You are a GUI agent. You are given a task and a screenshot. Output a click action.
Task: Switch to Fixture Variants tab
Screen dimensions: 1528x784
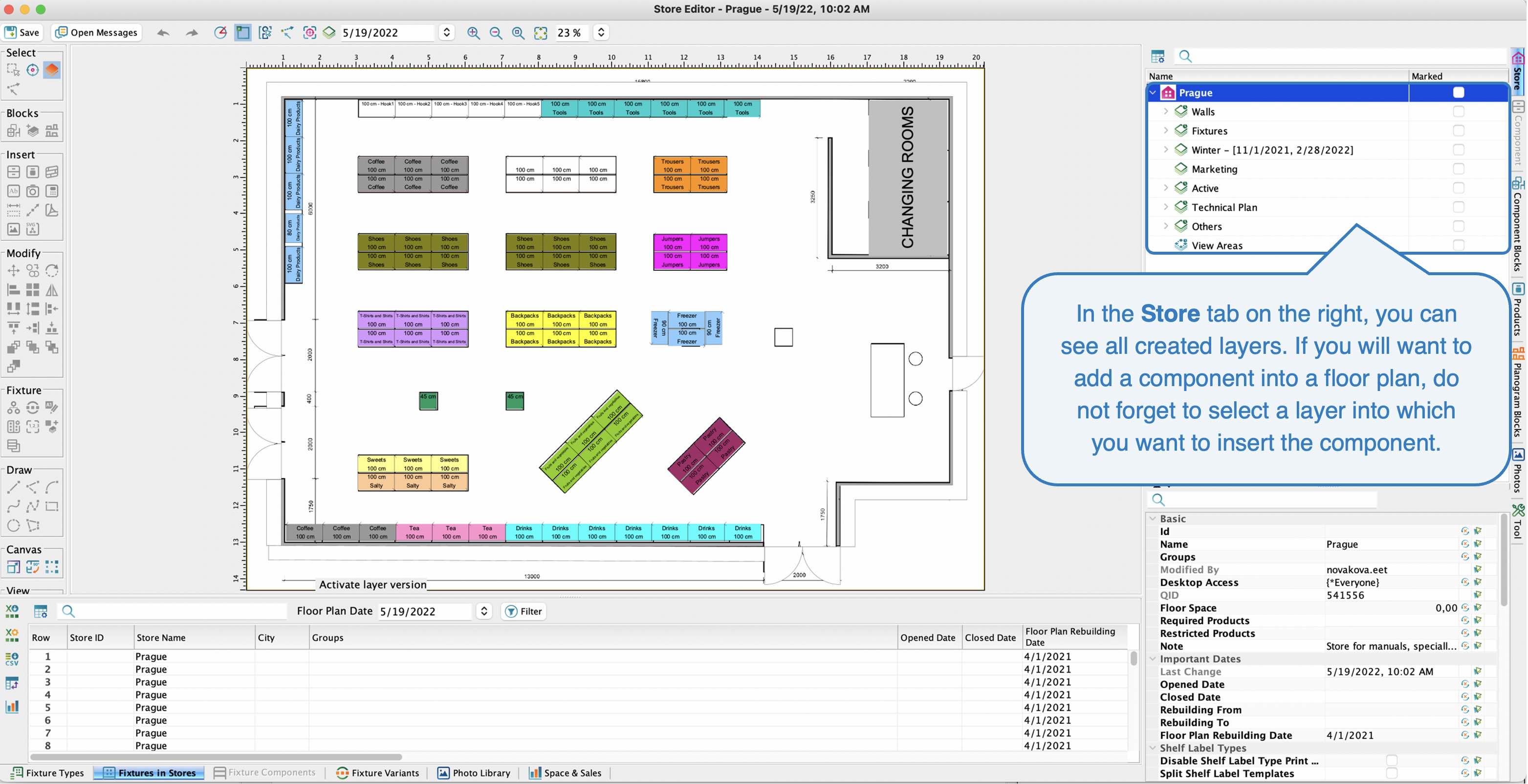coord(377,773)
